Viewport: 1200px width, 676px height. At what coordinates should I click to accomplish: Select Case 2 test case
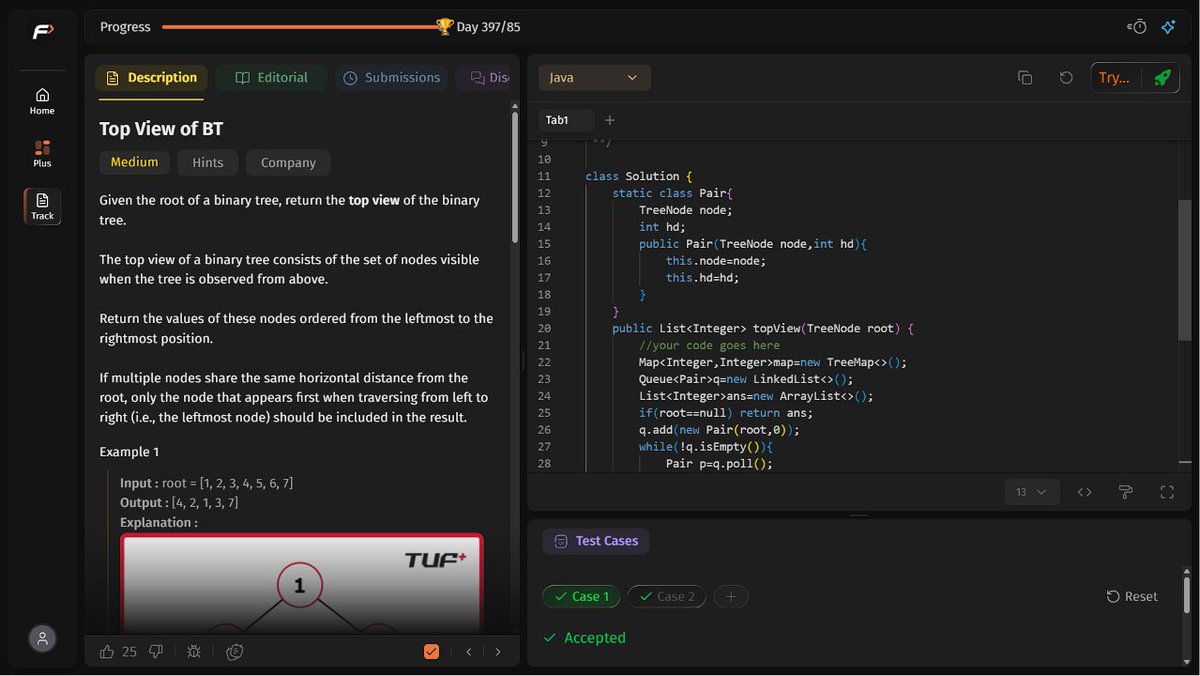pyautogui.click(x=667, y=596)
